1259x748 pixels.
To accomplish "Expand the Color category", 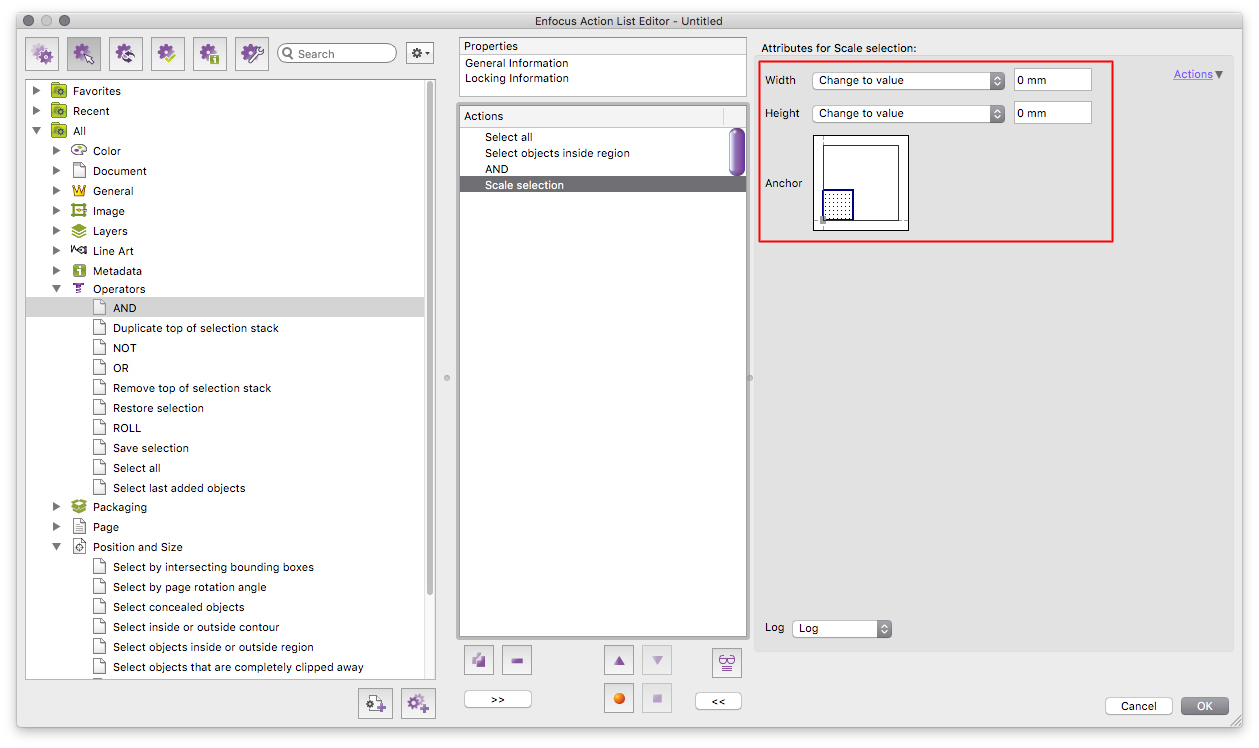I will (57, 151).
